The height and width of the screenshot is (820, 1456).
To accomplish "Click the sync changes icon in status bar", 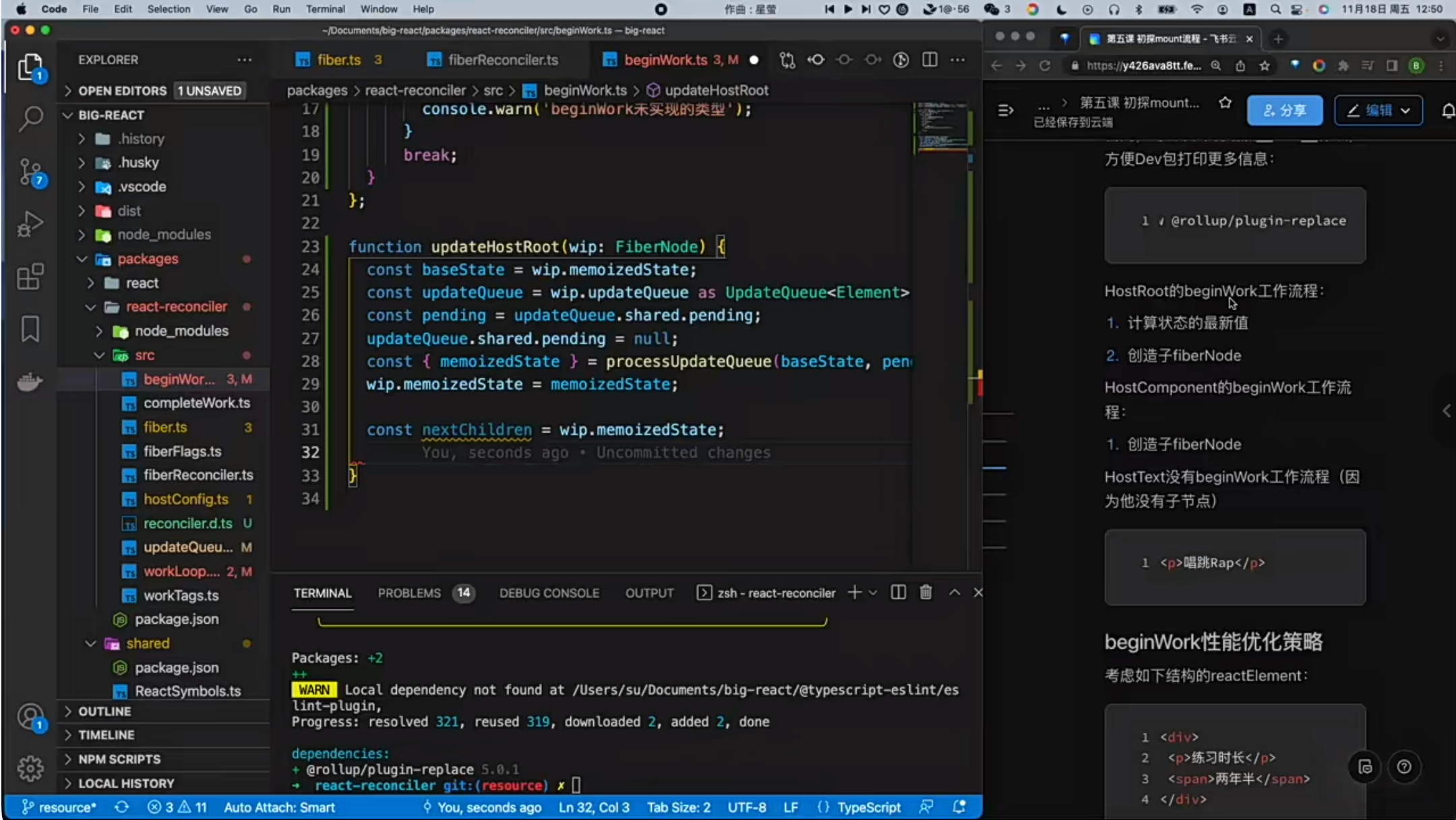I will click(122, 807).
